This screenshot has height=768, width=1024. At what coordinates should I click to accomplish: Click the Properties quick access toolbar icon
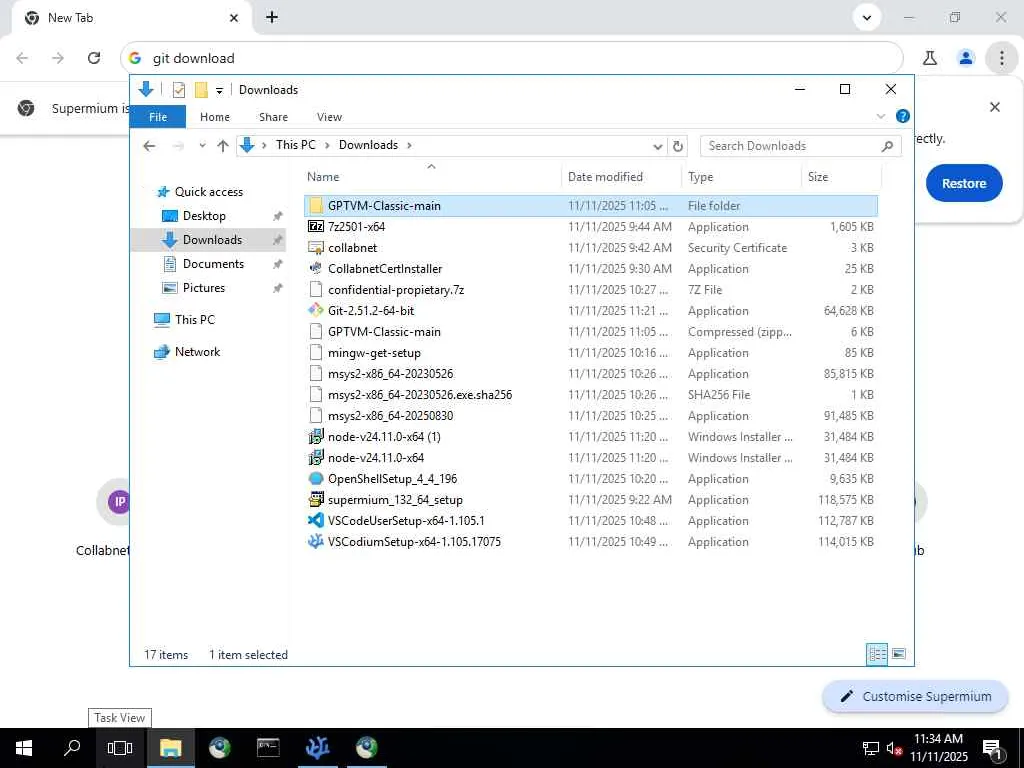[x=178, y=90]
